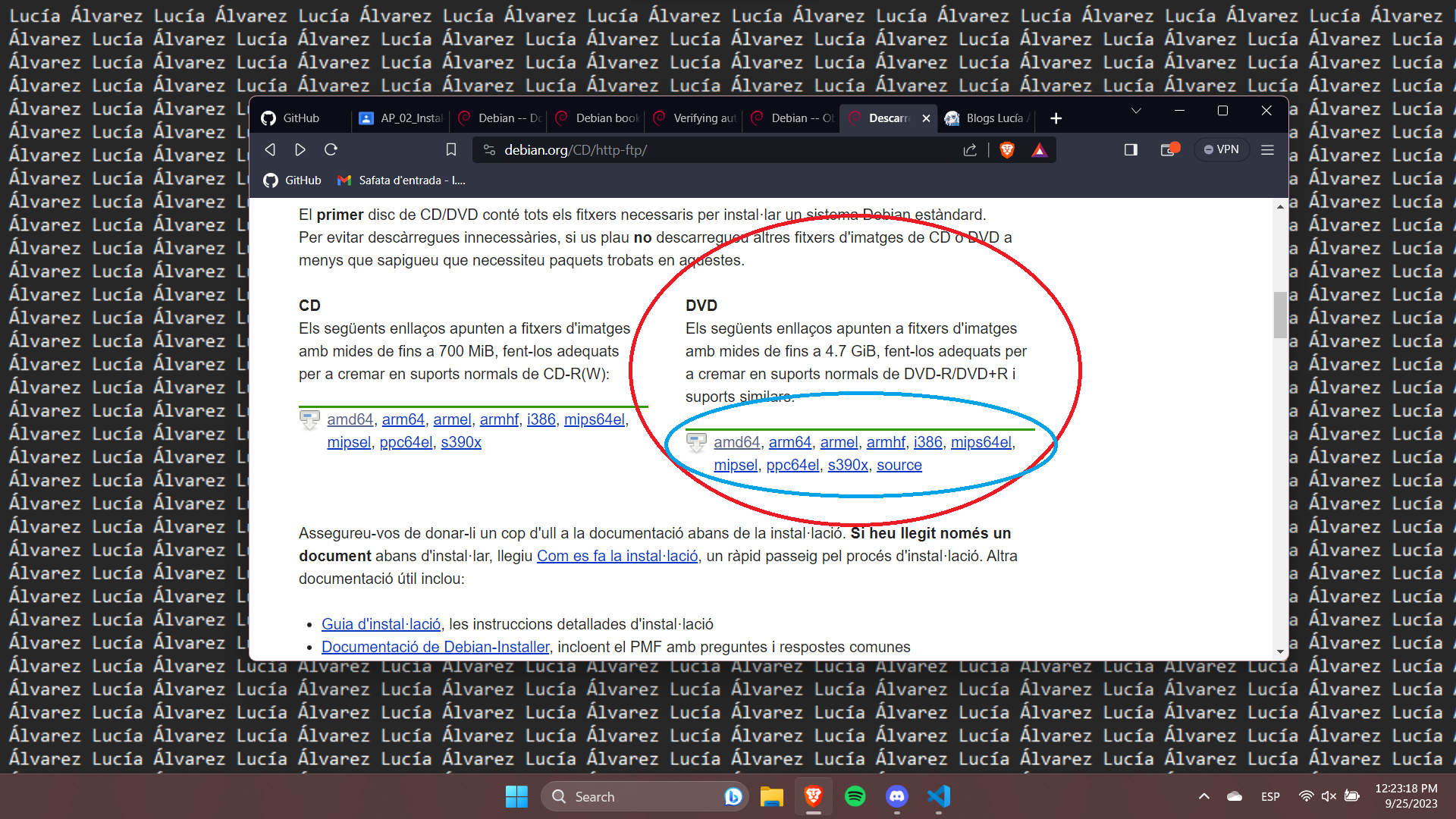Open the Brave Shields icon
Image resolution: width=1456 pixels, height=819 pixels.
(x=1007, y=149)
